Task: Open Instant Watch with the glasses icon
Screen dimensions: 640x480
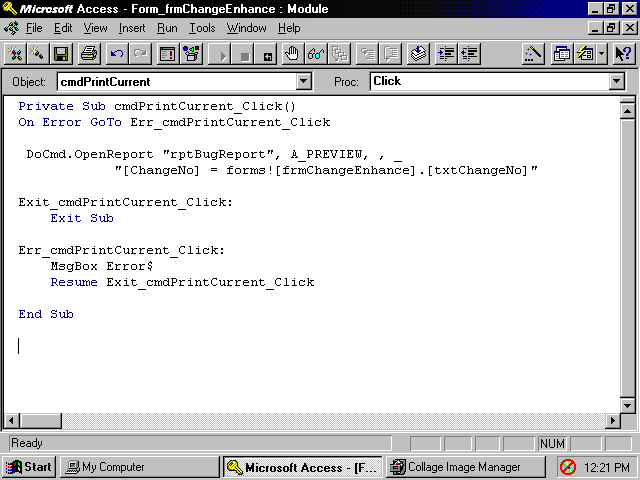Action: coord(316,54)
